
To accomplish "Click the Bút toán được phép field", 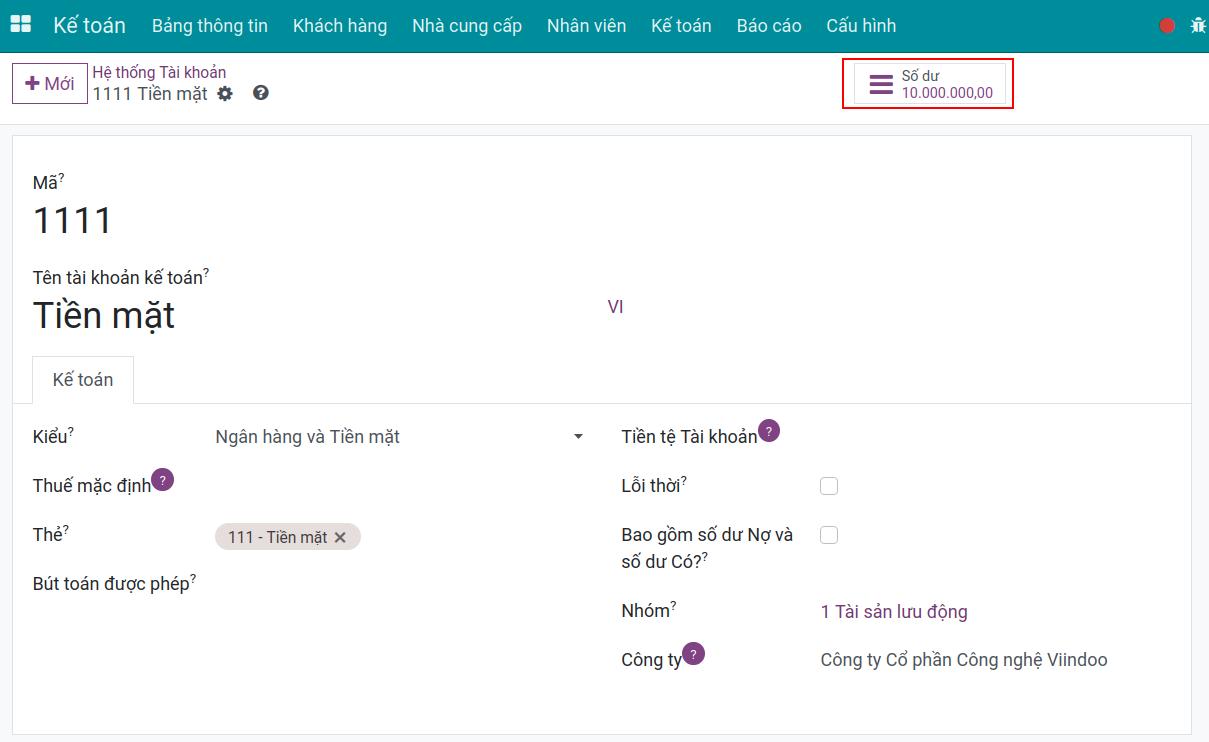I will 400,583.
